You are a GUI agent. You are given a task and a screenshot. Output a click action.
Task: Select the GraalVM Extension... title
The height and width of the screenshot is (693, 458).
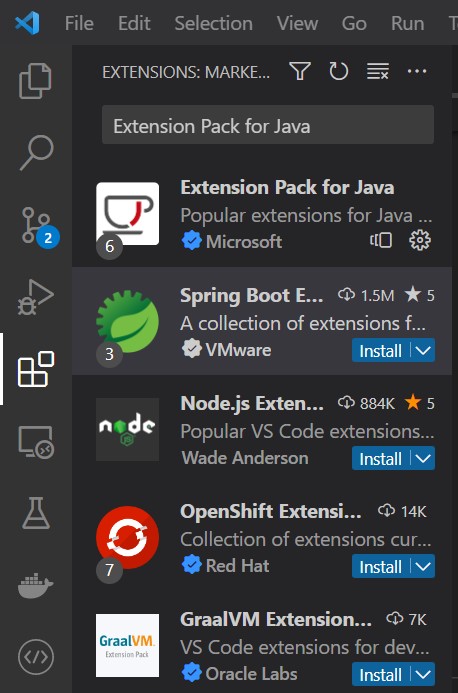pyautogui.click(x=276, y=620)
